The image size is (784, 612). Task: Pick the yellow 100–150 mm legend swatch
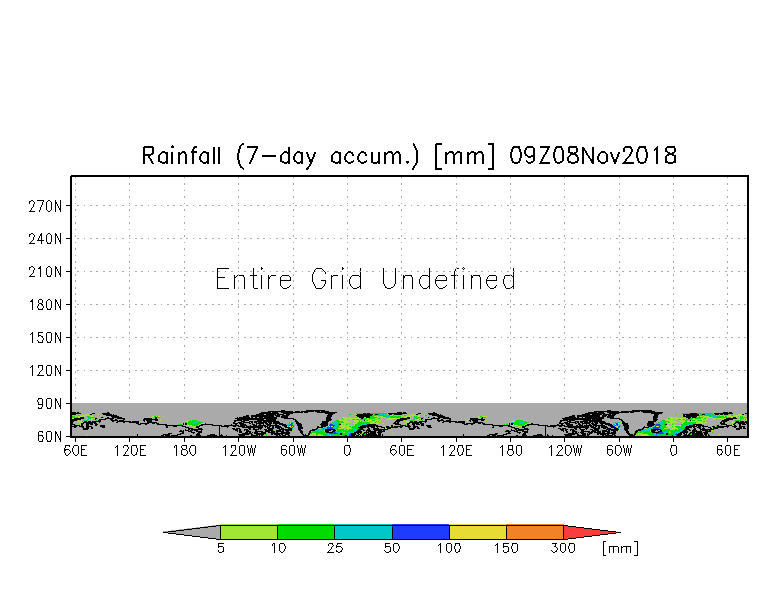(477, 532)
